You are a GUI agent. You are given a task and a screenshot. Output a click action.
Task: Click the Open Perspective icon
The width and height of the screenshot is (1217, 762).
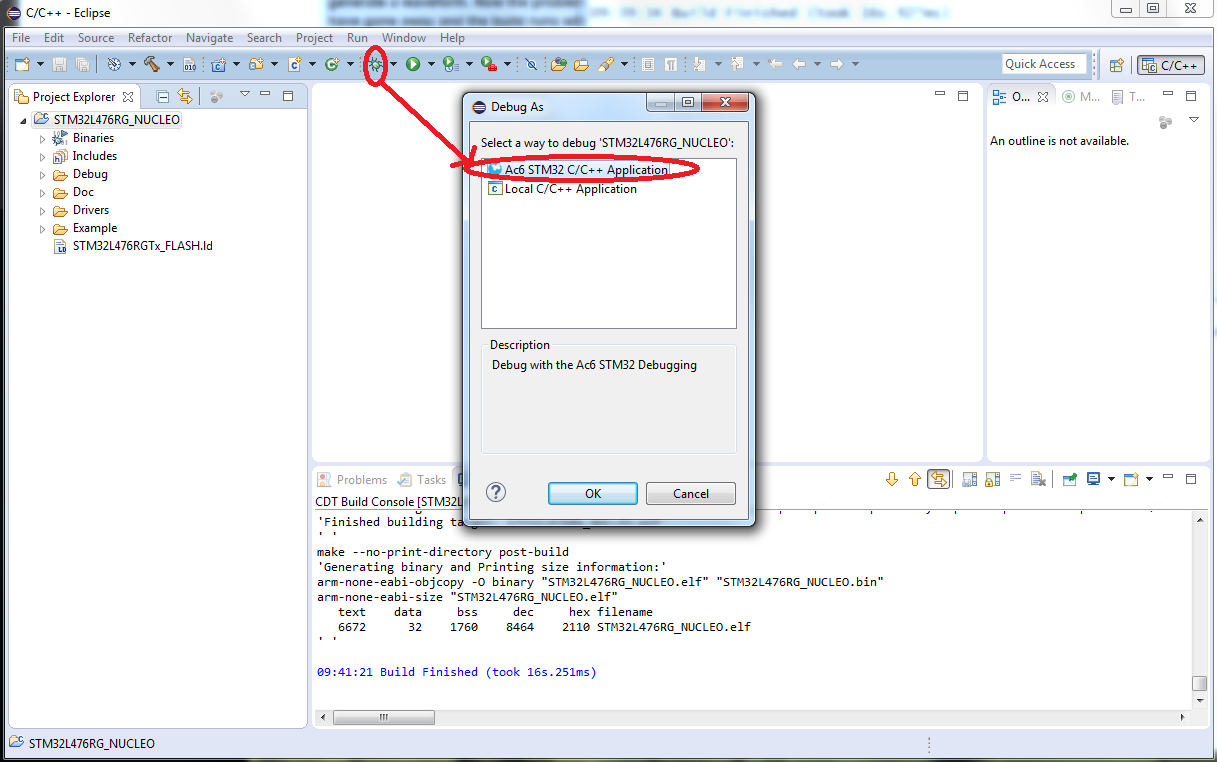coord(1117,65)
